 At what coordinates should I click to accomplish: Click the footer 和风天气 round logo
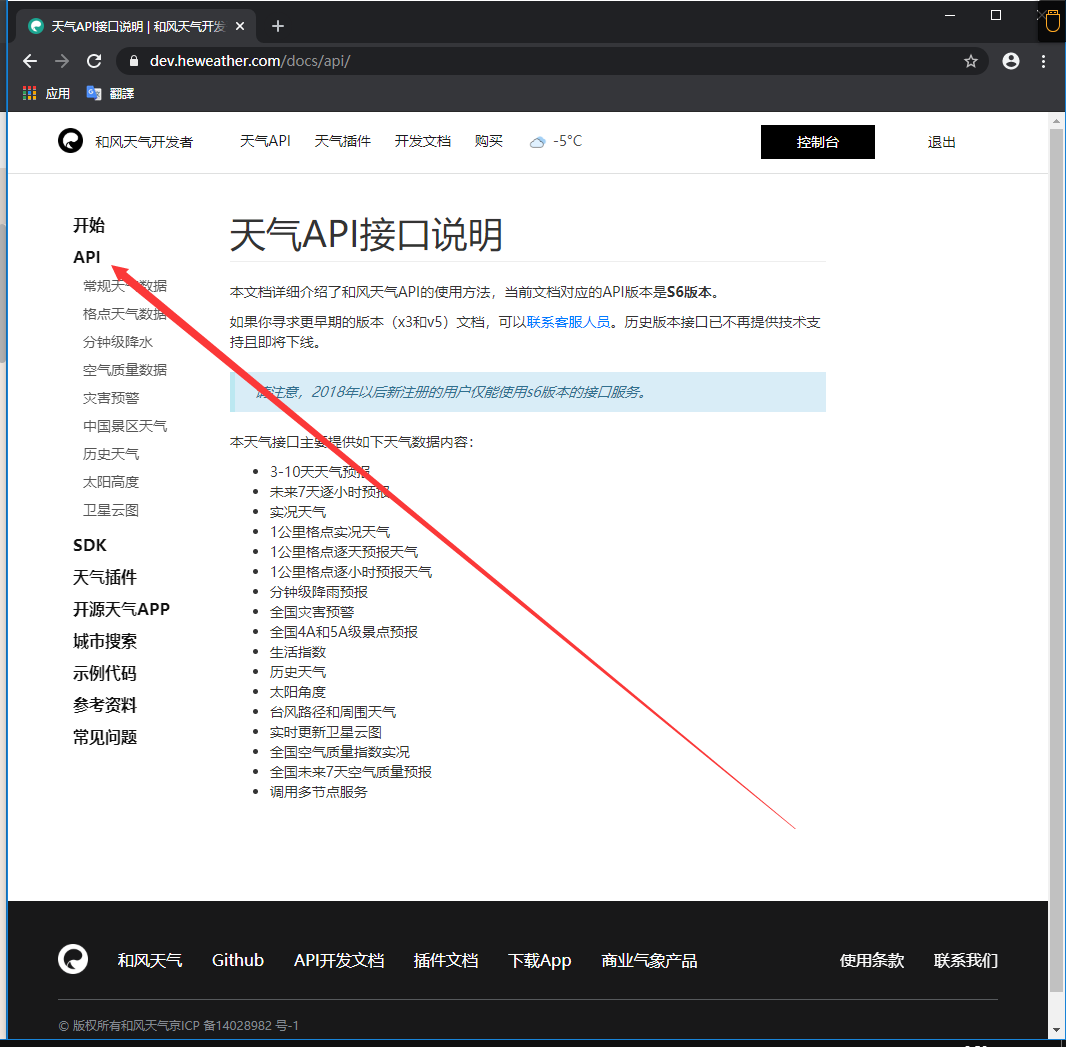(73, 959)
